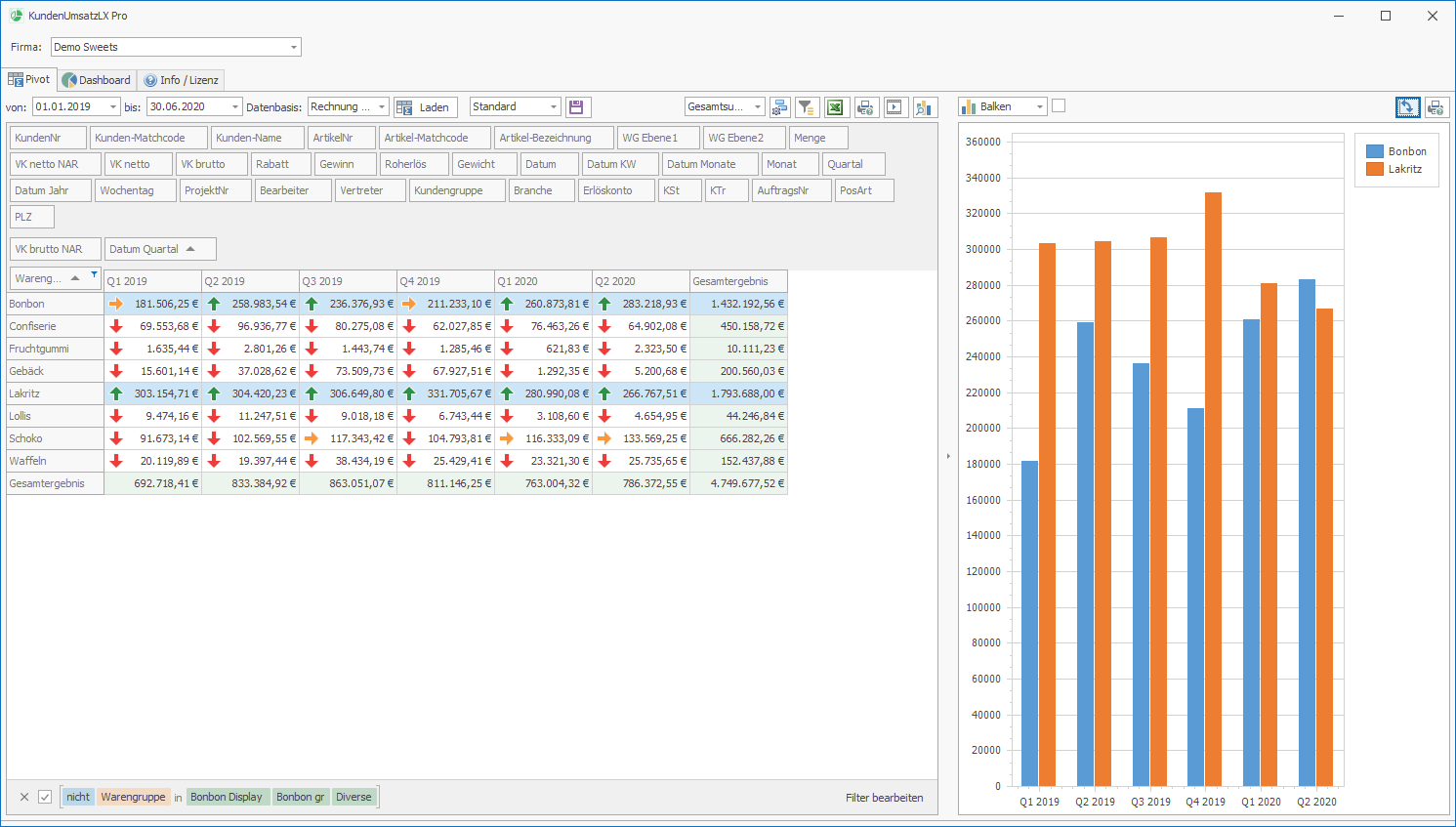Expand the Balken chart type dropdown
Image resolution: width=1456 pixels, height=827 pixels.
(1040, 107)
